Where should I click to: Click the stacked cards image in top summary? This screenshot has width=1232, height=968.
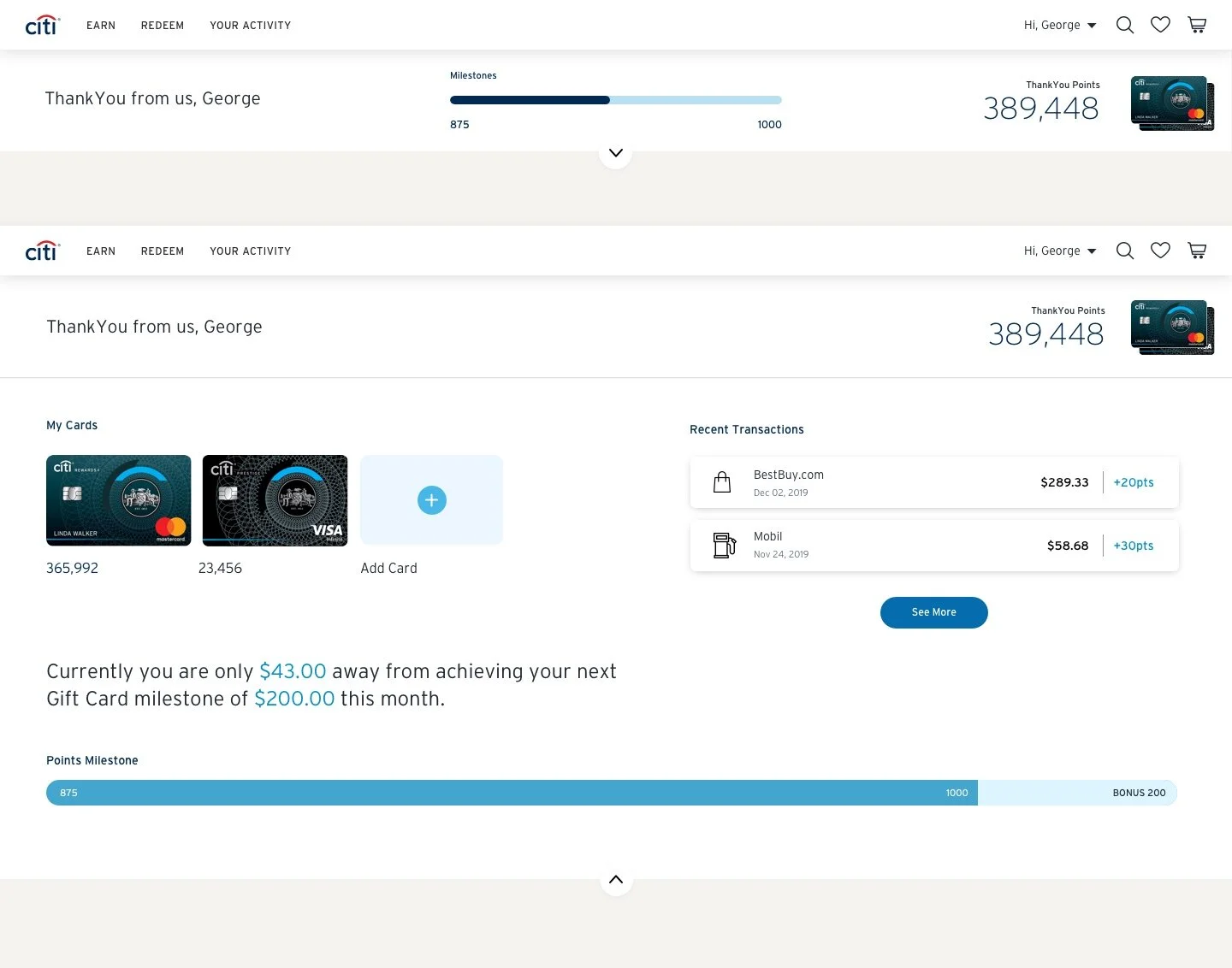point(1172,103)
